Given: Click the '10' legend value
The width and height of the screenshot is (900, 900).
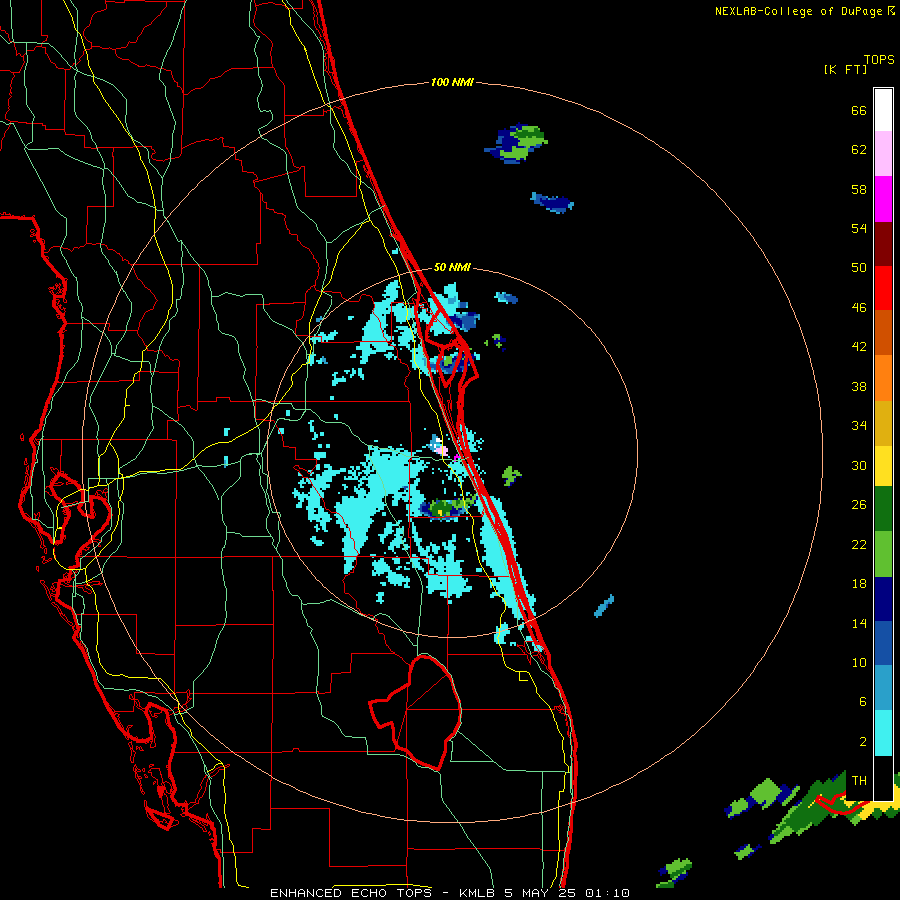Looking at the screenshot, I should [x=859, y=663].
